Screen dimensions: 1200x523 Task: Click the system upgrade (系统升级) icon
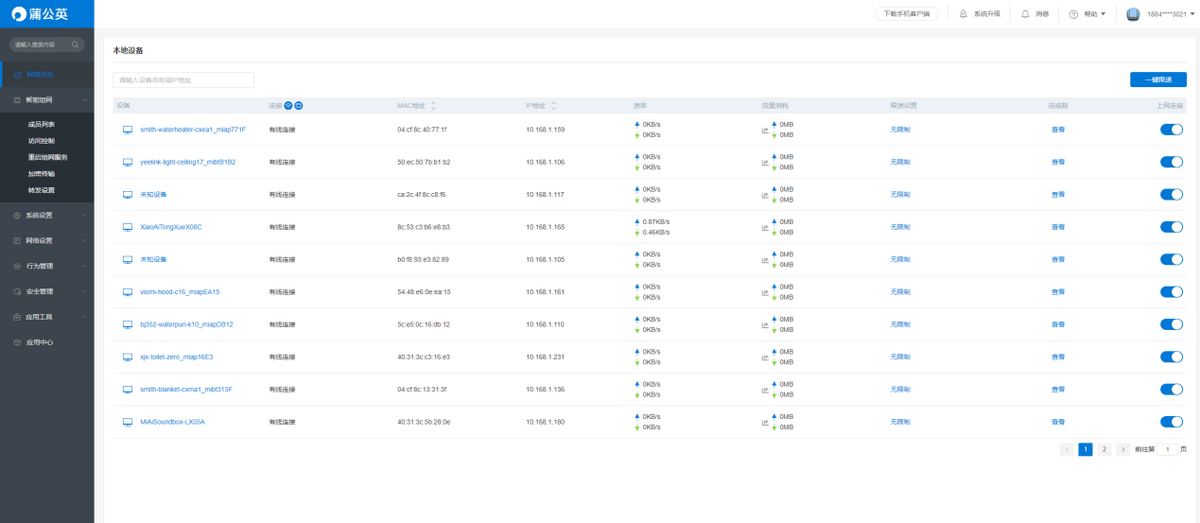[963, 14]
